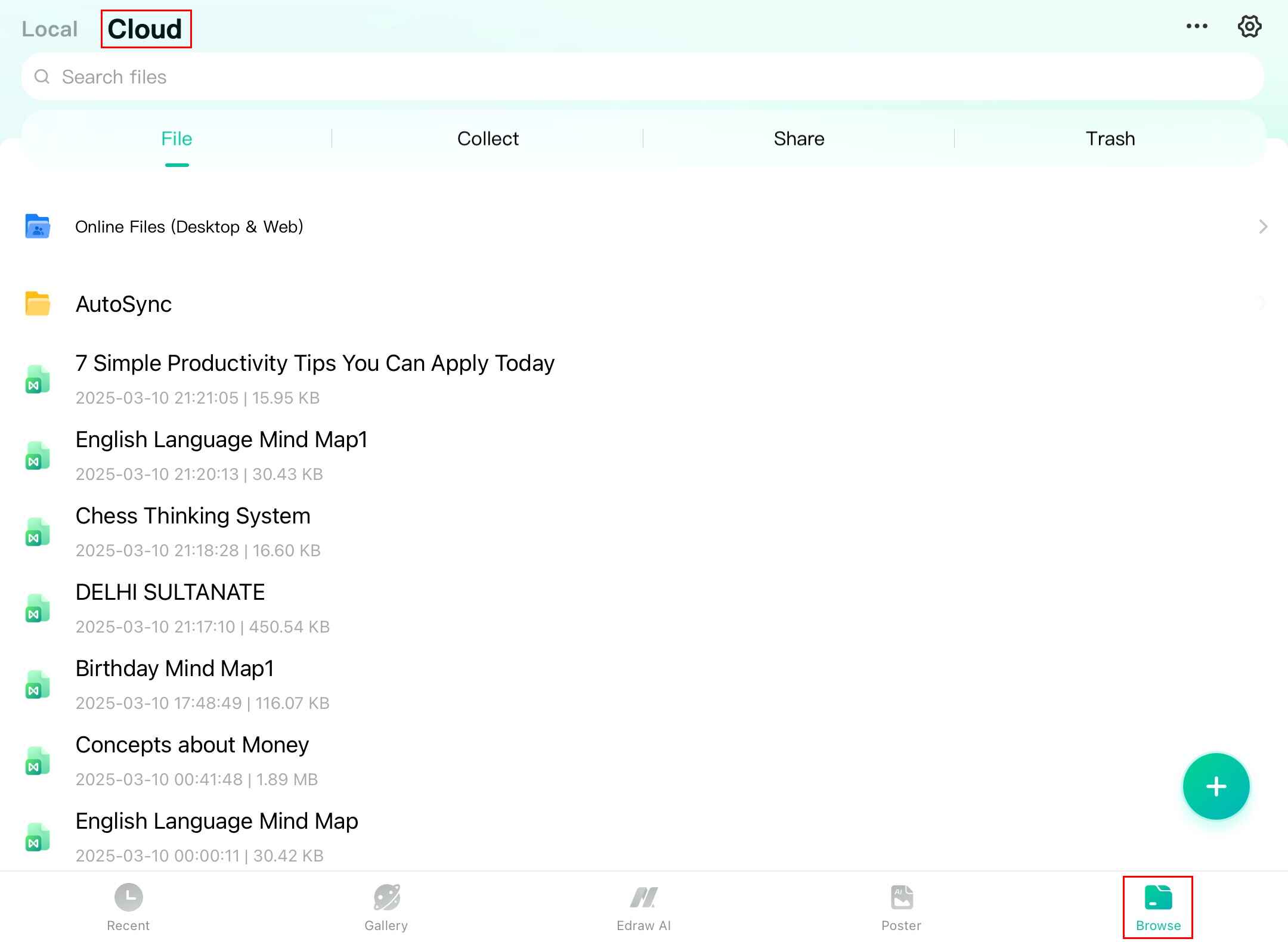Tap the green plus create button
The image size is (1288, 942).
pos(1216,786)
